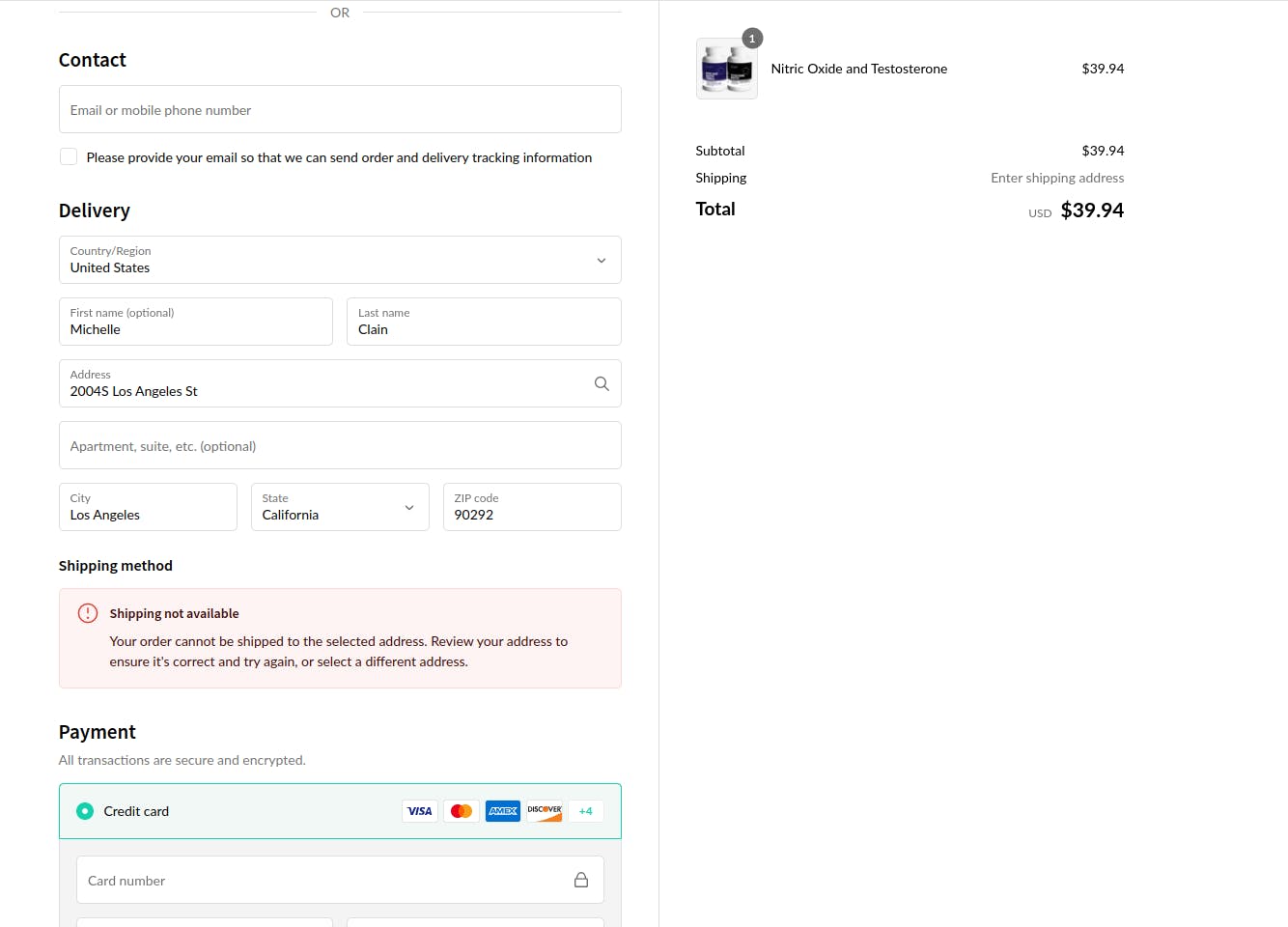Click the American Express logo
Screen dimensions: 1288x927
(x=503, y=811)
